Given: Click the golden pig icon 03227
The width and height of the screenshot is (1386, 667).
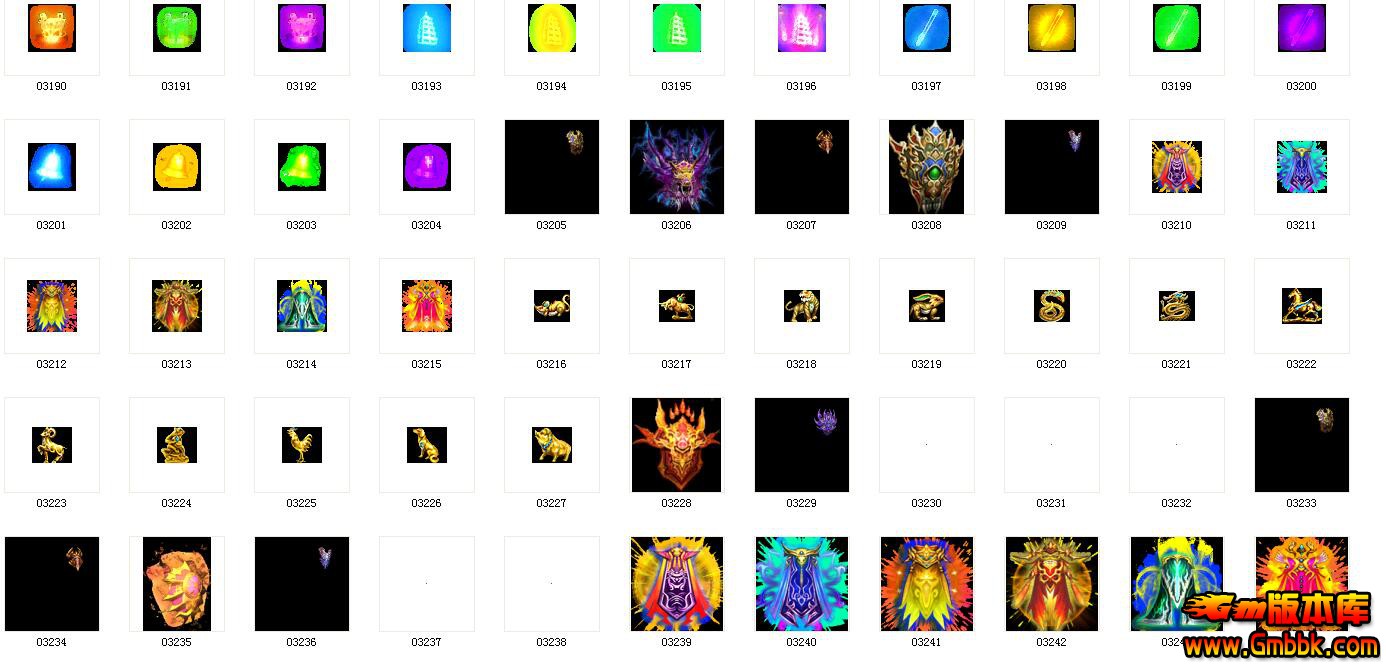Looking at the screenshot, I should pyautogui.click(x=551, y=445).
